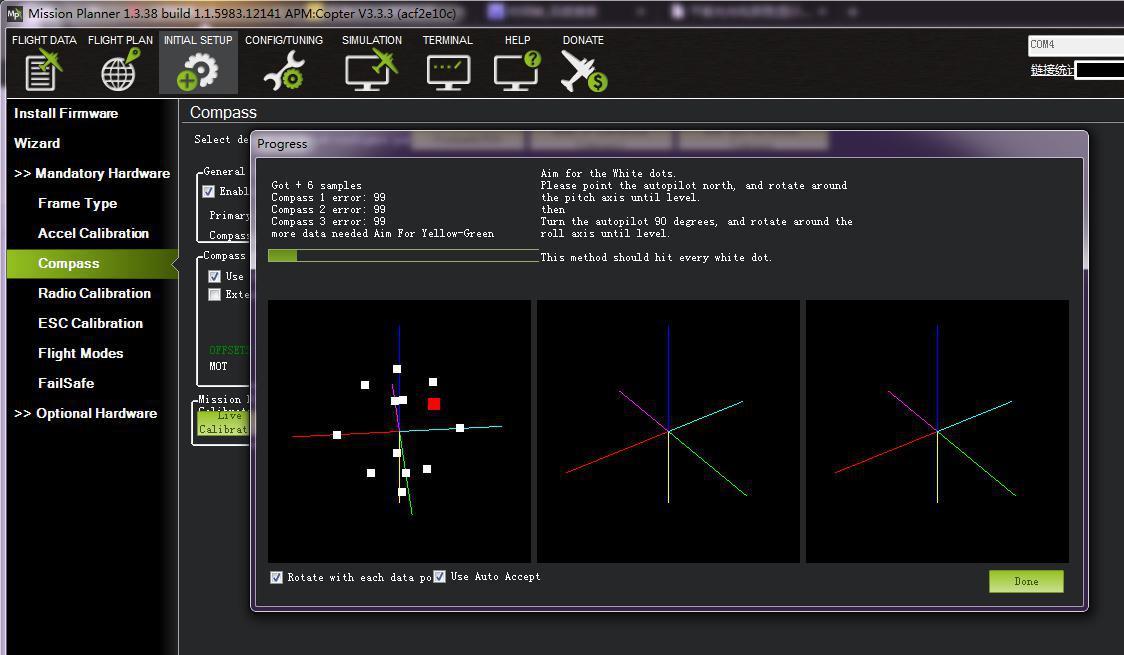1124x655 pixels.
Task: Toggle the External compass checkbox
Action: coord(214,295)
